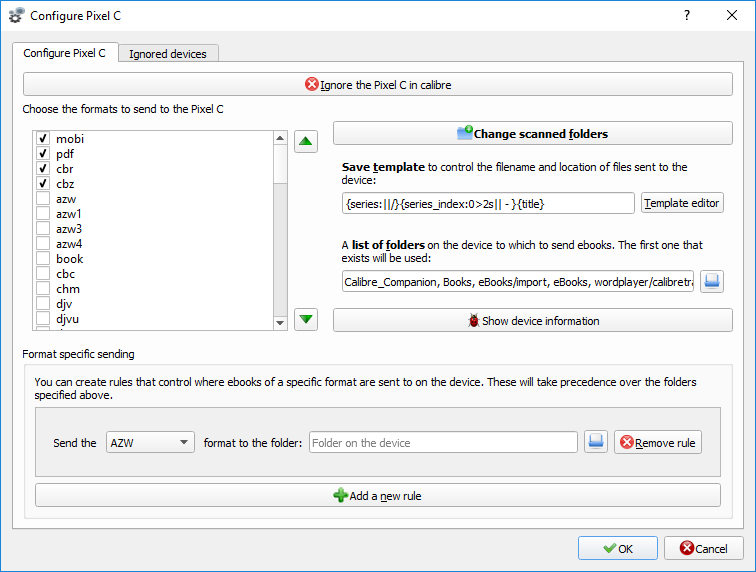Click the list of folders text field
Image resolution: width=756 pixels, height=572 pixels.
[x=518, y=281]
